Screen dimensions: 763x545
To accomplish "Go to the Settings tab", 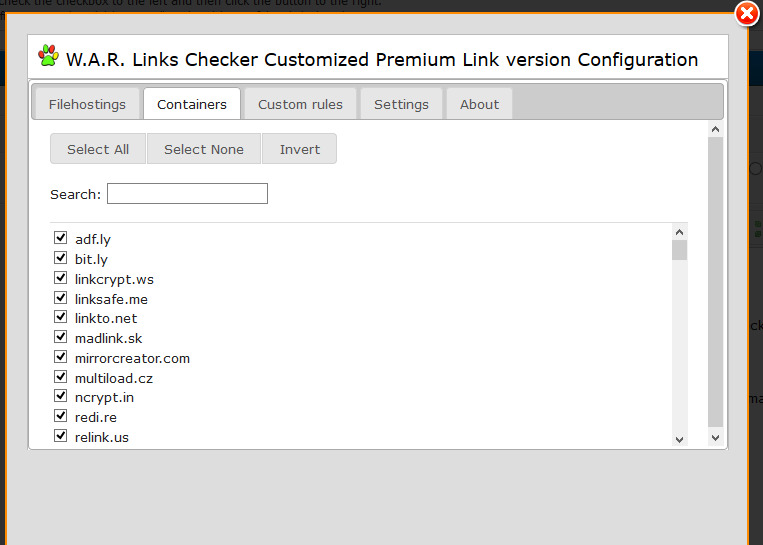I will point(401,104).
